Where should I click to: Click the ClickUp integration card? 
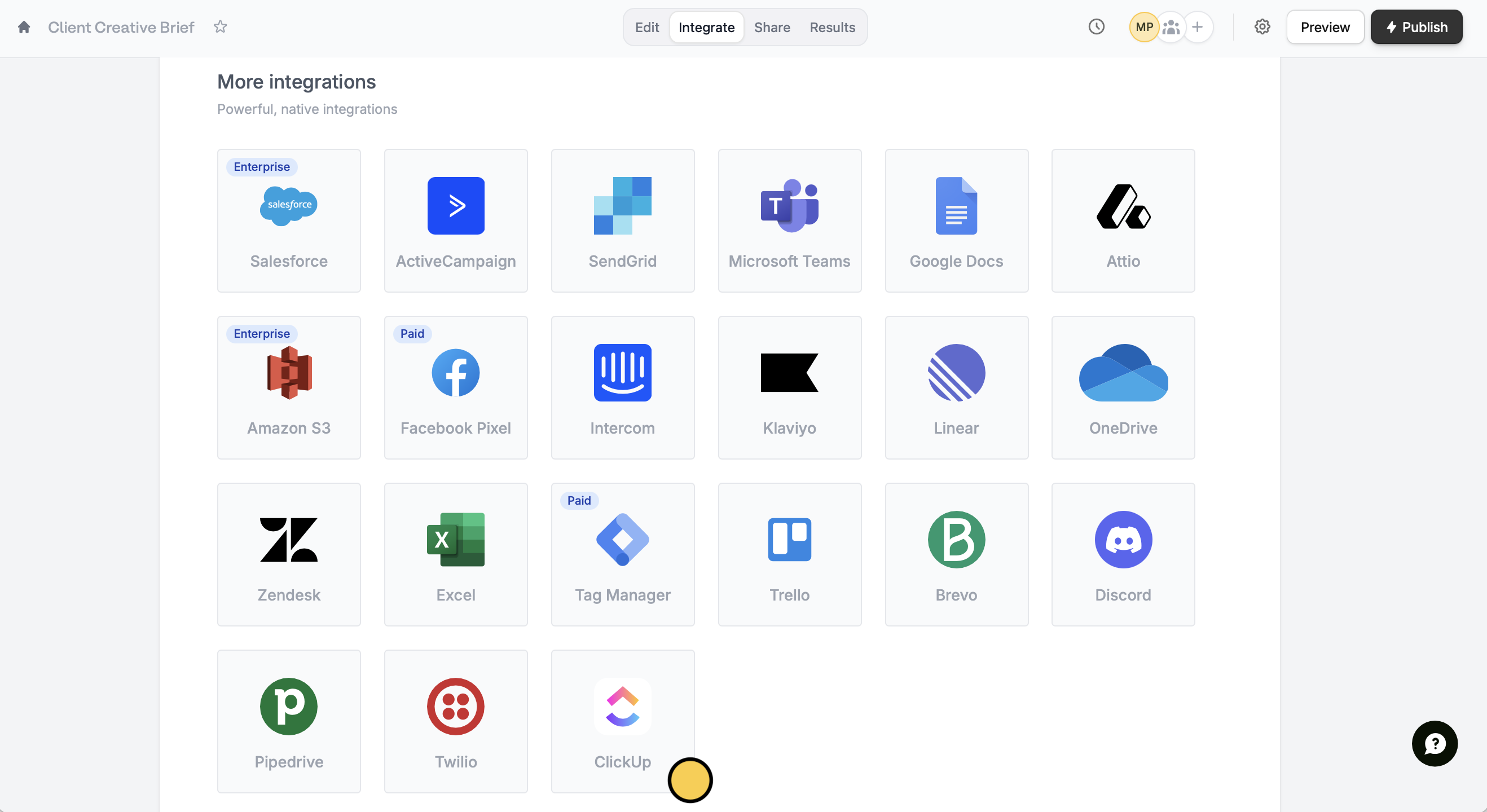pos(622,721)
